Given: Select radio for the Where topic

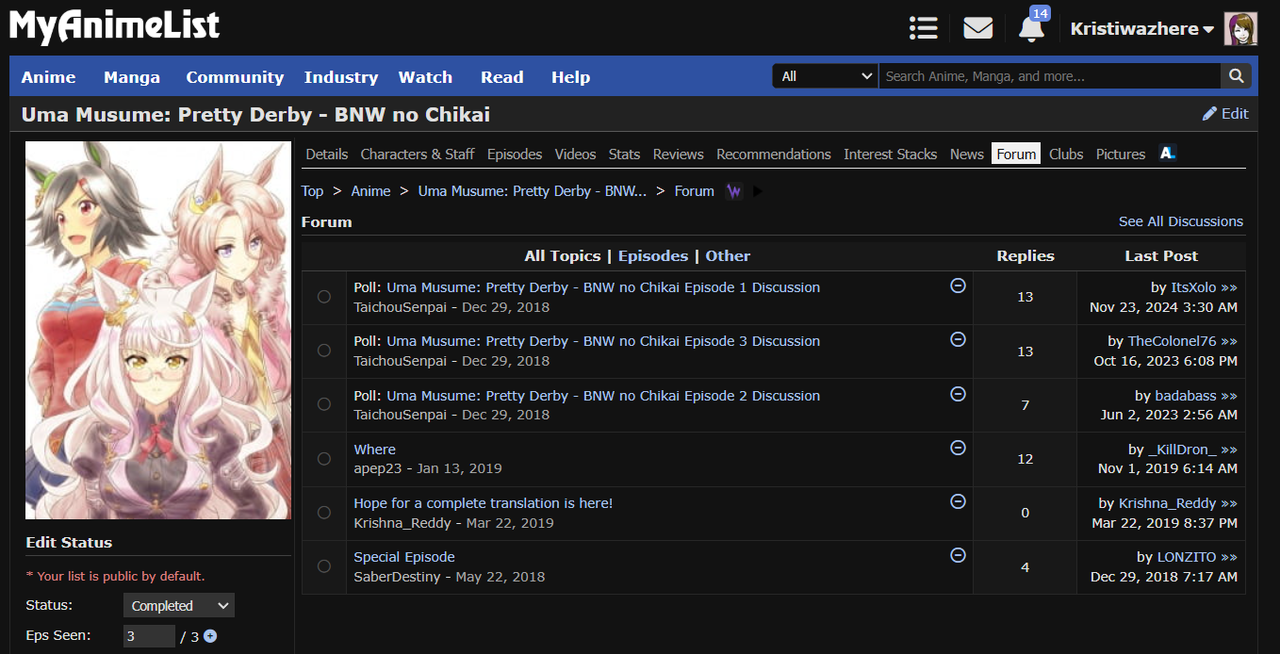Looking at the screenshot, I should [x=324, y=459].
